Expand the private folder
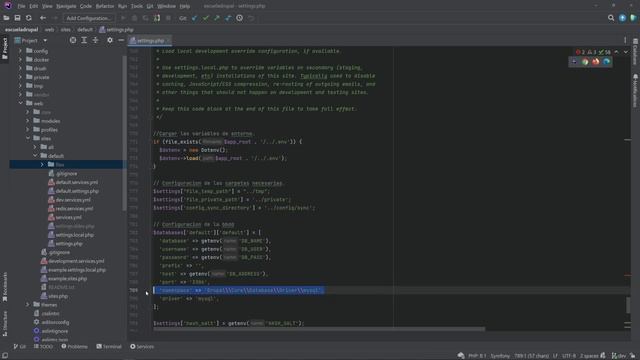 click(20, 77)
